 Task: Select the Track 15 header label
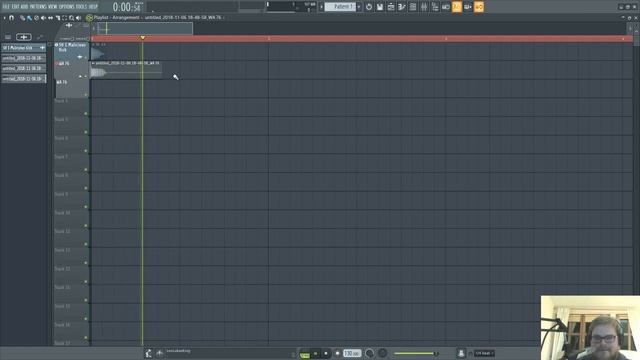pyautogui.click(x=62, y=306)
